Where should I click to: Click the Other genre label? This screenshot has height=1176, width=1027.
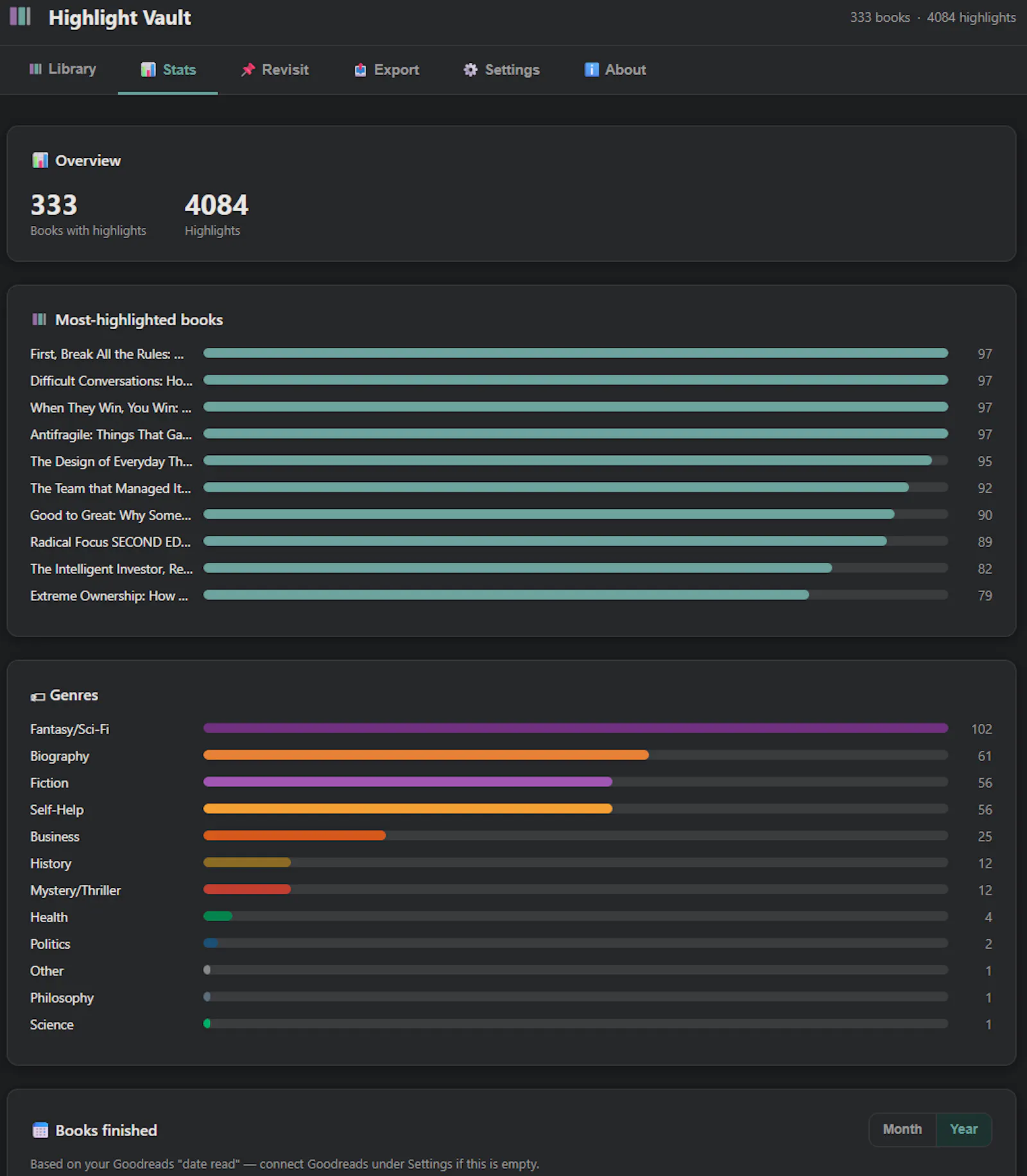(x=47, y=972)
